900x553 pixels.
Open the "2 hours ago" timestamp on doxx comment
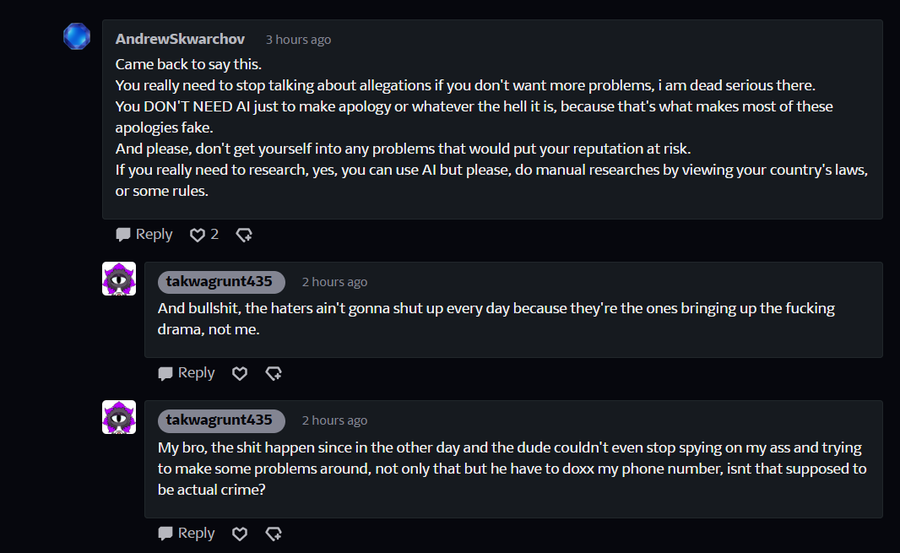pyautogui.click(x=334, y=420)
